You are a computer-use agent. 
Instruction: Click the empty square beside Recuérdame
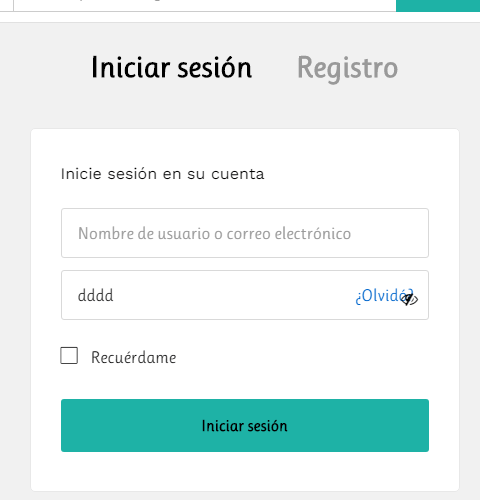(69, 356)
